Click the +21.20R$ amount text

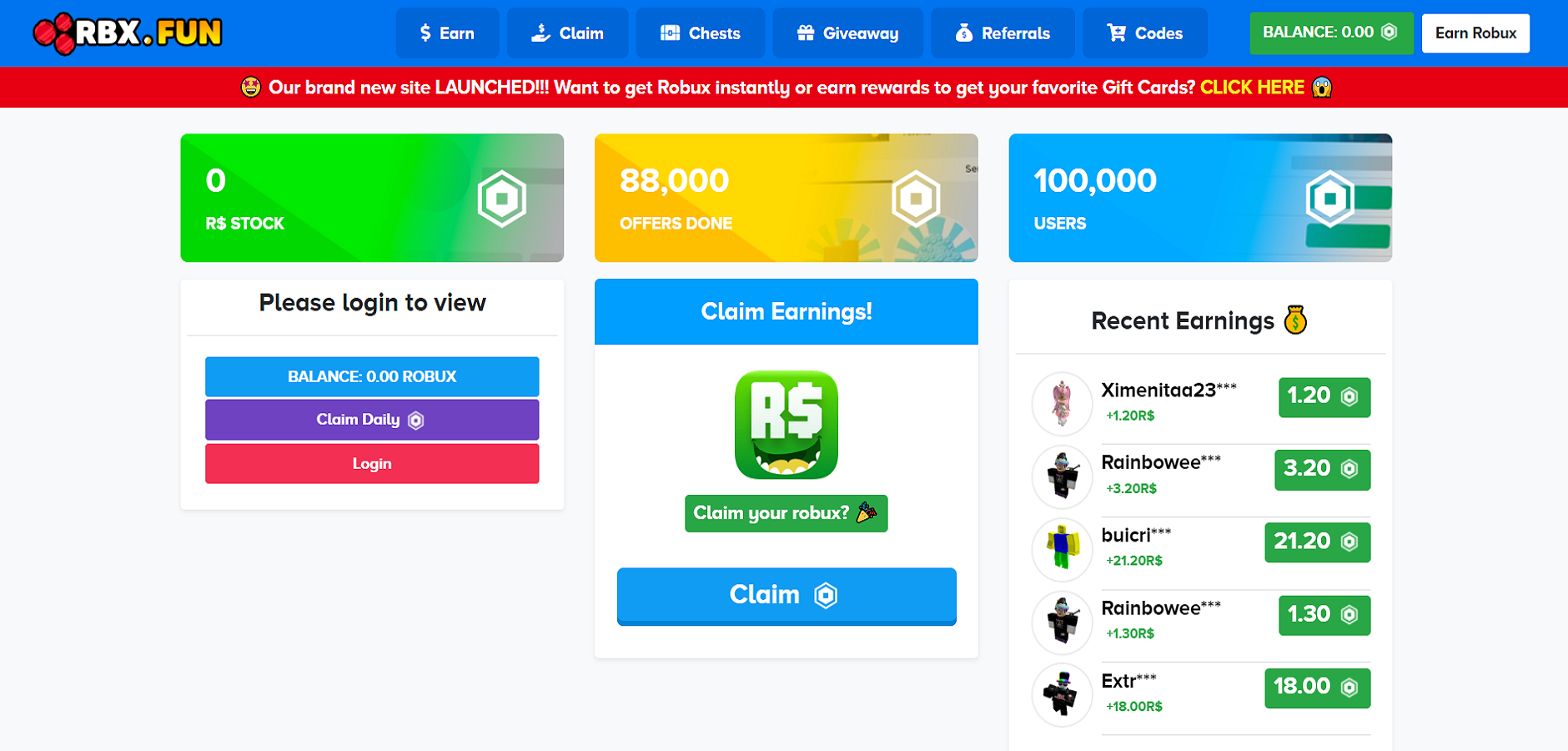tap(1133, 561)
